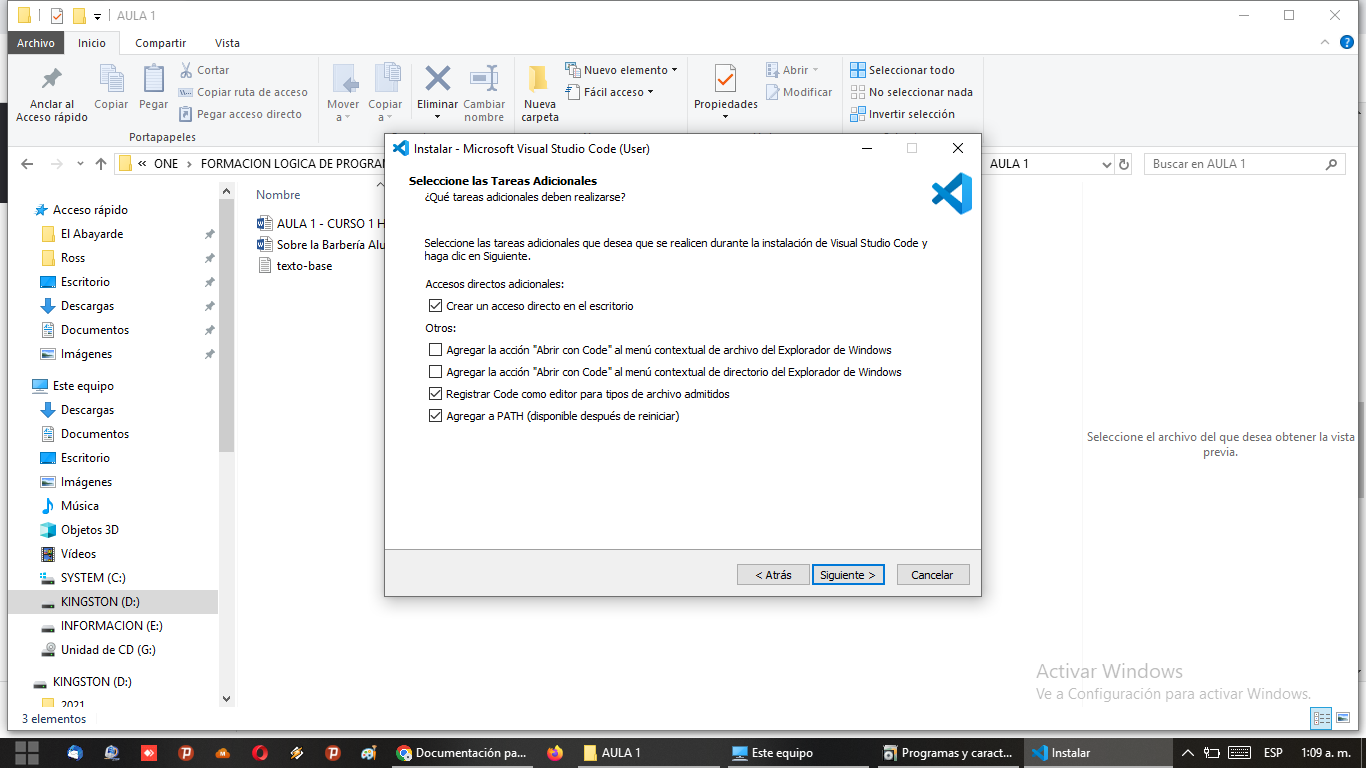Select Ross folder in Acceso rápido
The height and width of the screenshot is (768, 1366).
pyautogui.click(x=73, y=258)
